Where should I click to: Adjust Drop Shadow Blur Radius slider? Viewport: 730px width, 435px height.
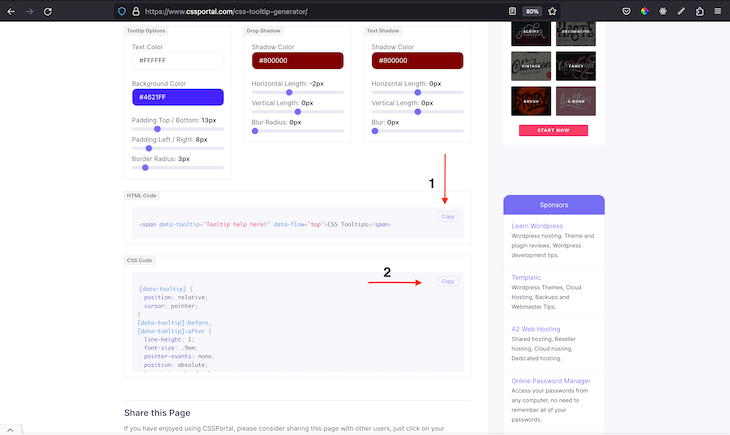pyautogui.click(x=297, y=131)
